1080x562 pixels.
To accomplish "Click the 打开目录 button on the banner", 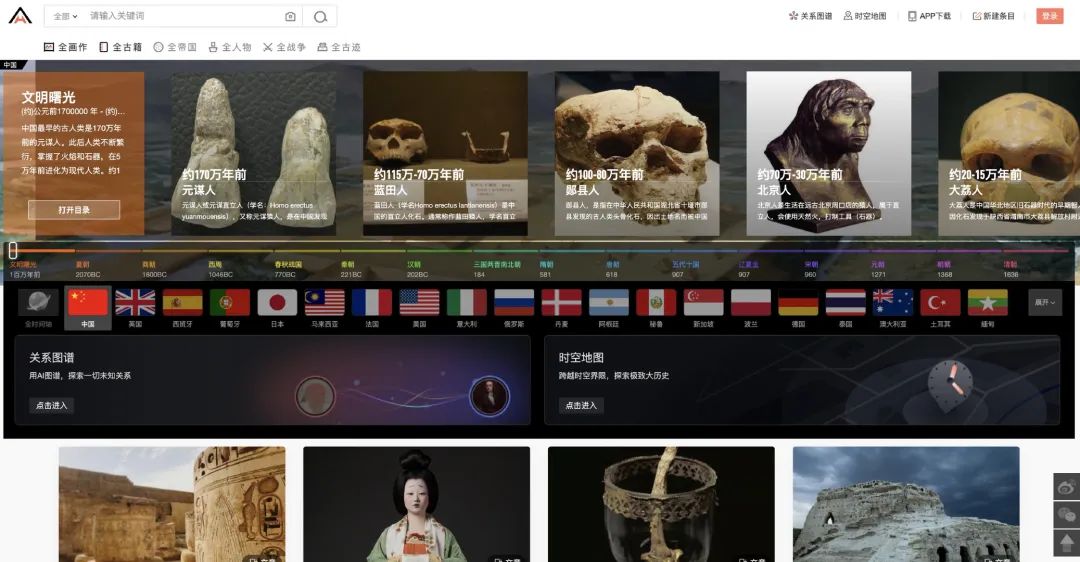I will tap(74, 210).
